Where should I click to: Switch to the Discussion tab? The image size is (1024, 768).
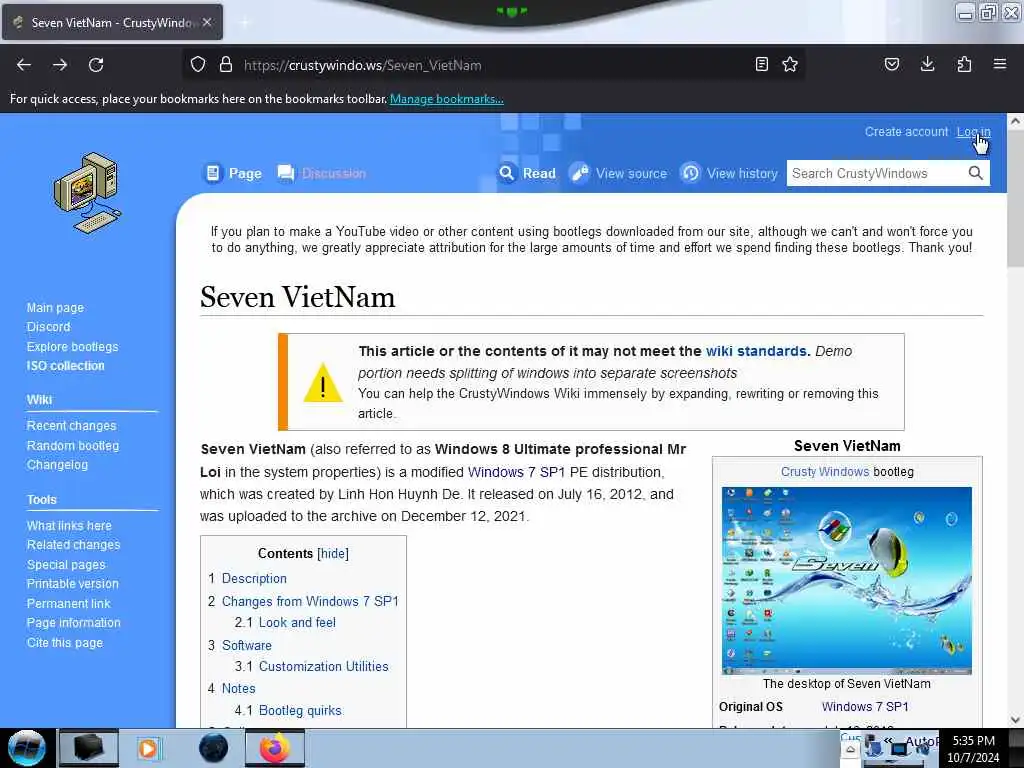(x=321, y=173)
